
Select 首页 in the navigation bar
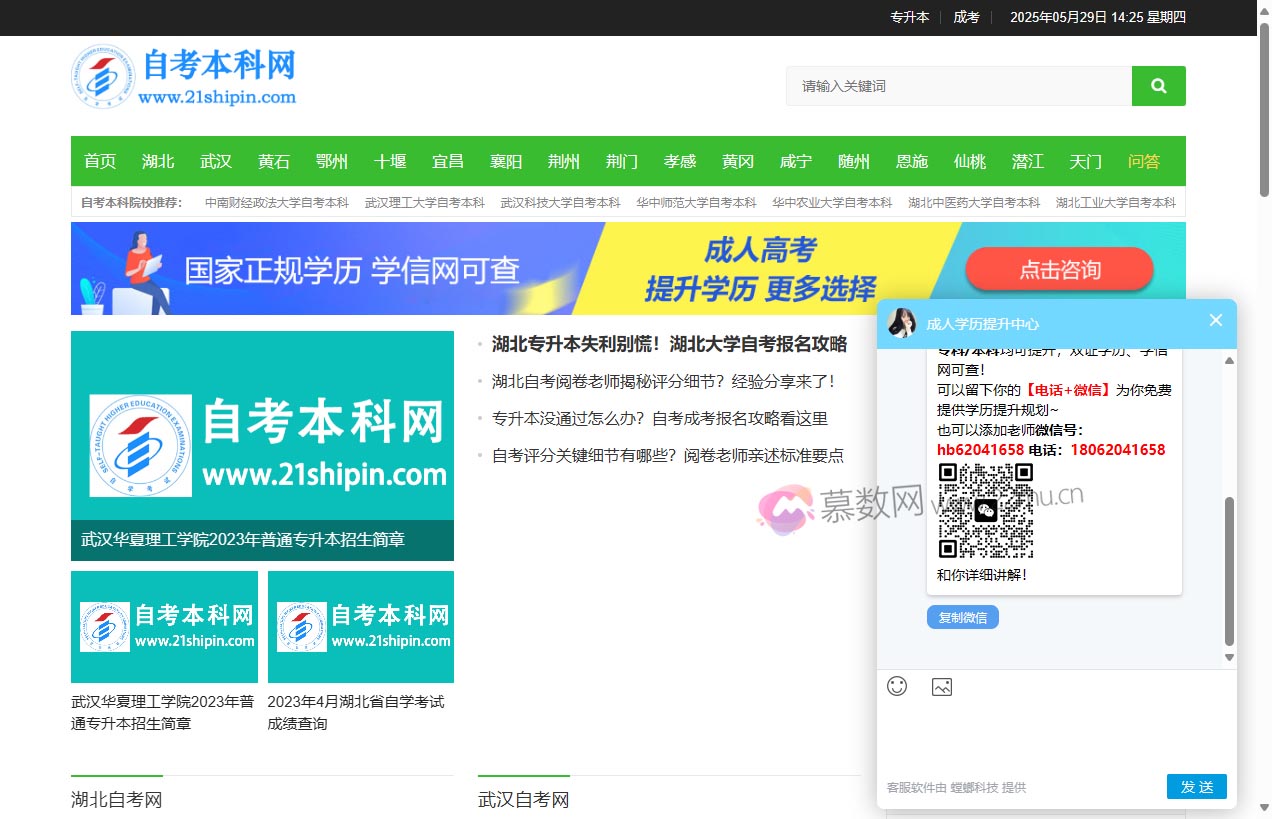99,161
